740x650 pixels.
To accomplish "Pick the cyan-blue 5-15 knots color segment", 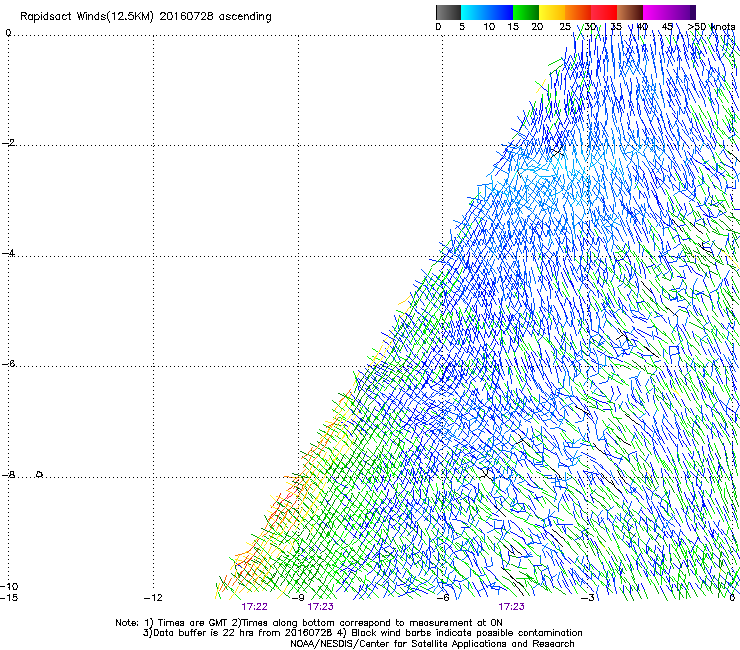I will point(487,12).
